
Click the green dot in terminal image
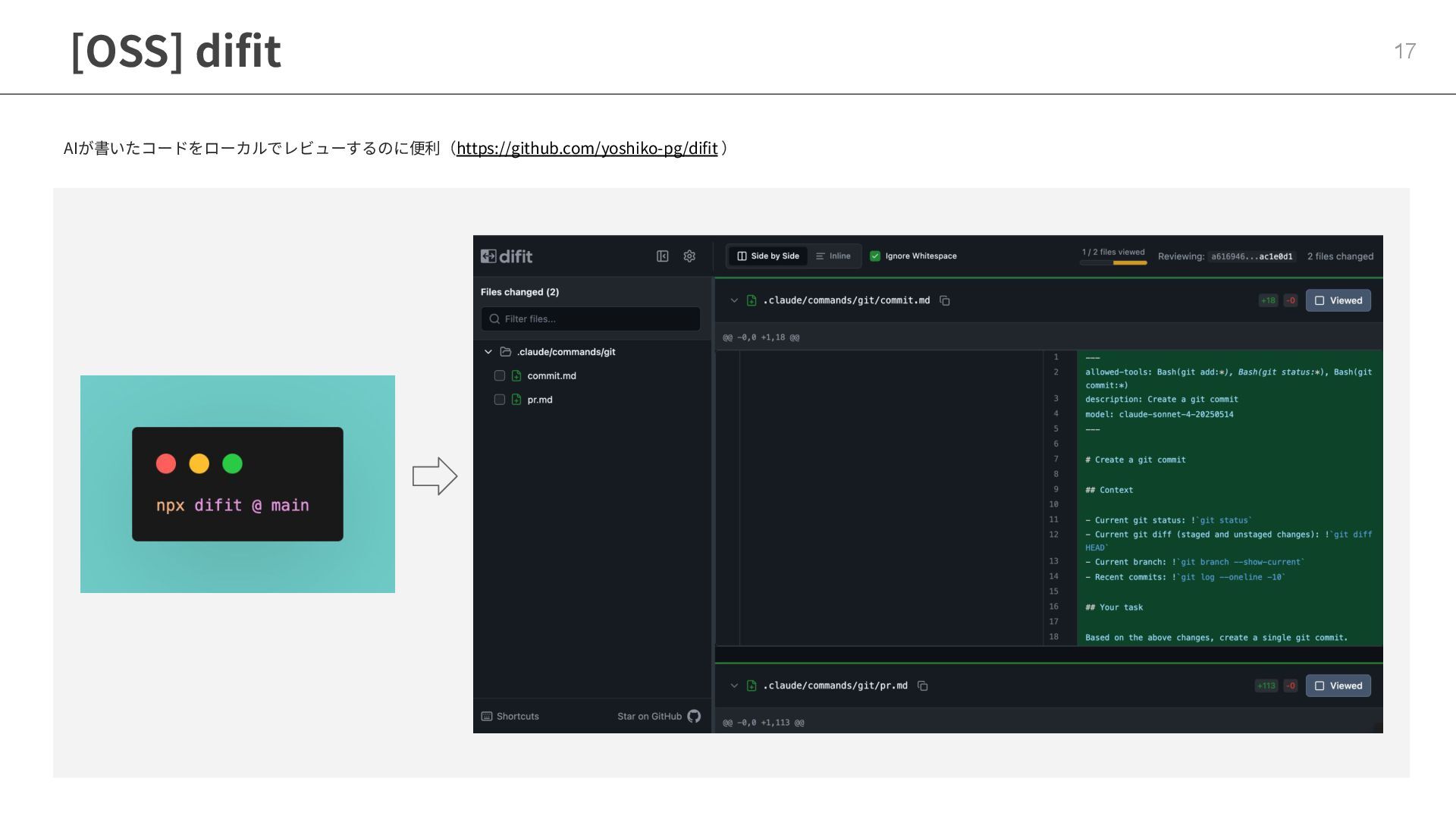[233, 463]
